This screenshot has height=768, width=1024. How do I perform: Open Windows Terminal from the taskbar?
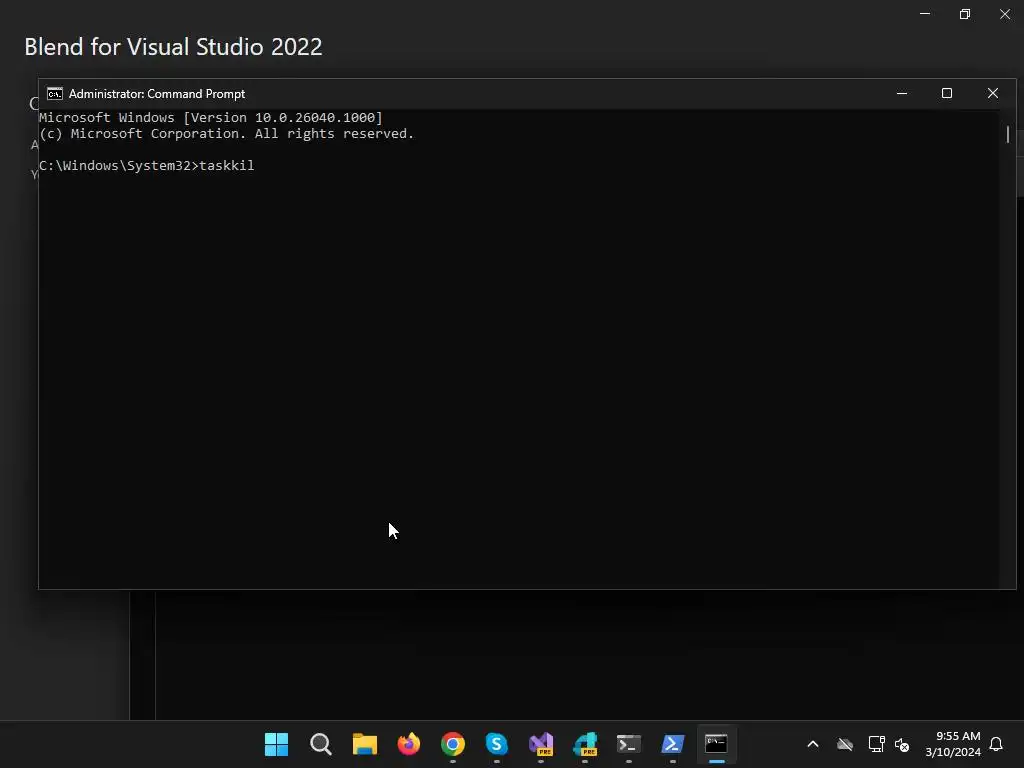pos(628,744)
